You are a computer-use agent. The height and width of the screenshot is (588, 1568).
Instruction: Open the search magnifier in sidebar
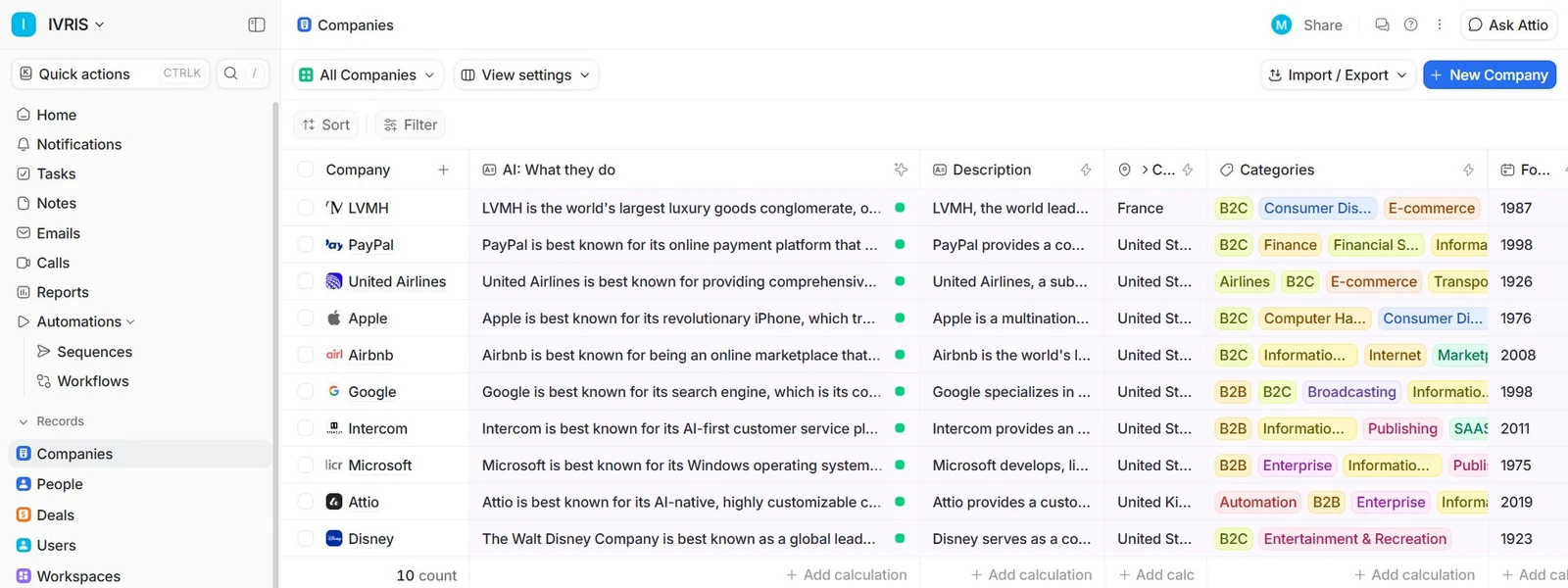pyautogui.click(x=231, y=73)
